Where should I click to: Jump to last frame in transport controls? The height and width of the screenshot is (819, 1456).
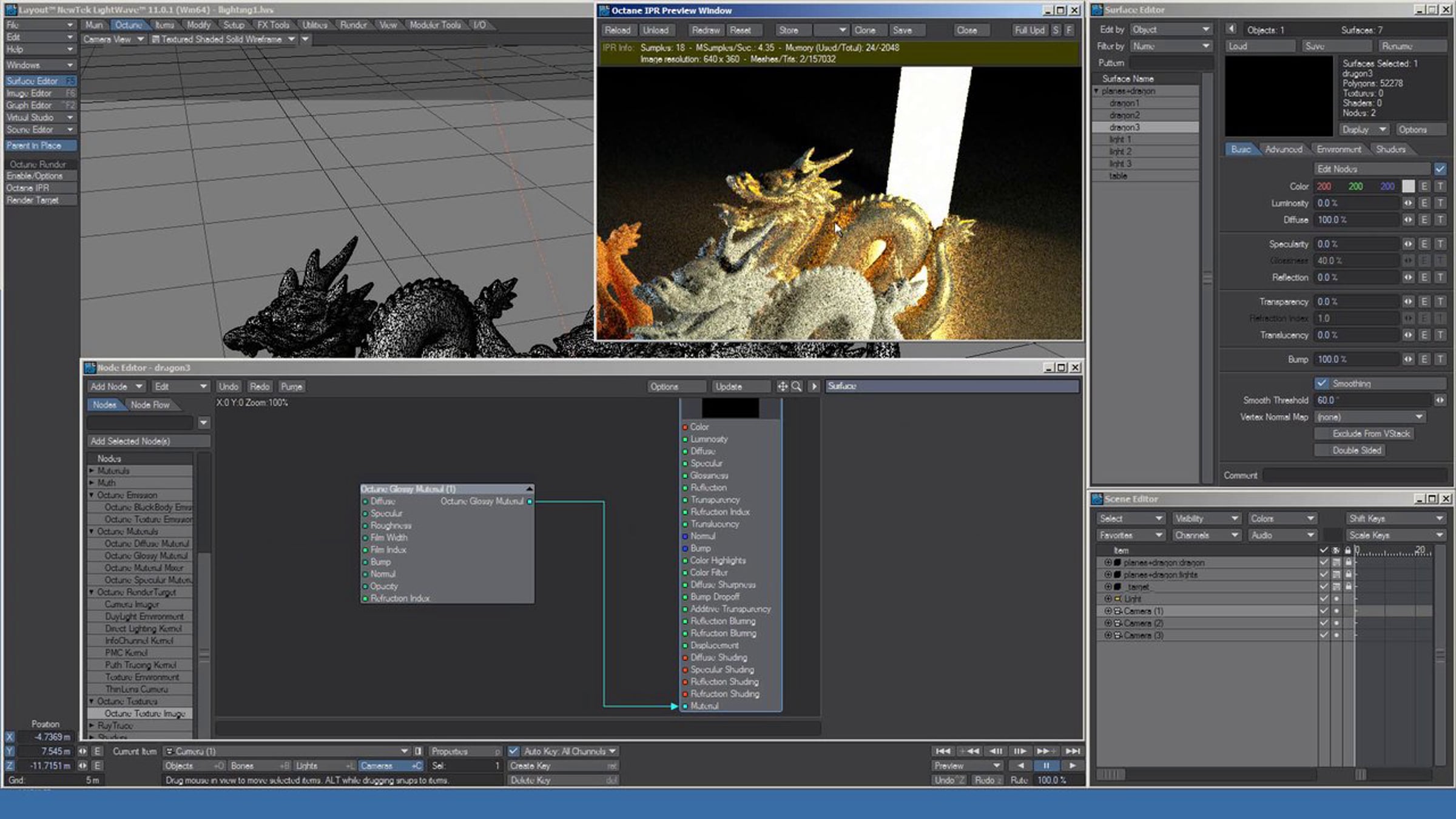tap(1073, 751)
